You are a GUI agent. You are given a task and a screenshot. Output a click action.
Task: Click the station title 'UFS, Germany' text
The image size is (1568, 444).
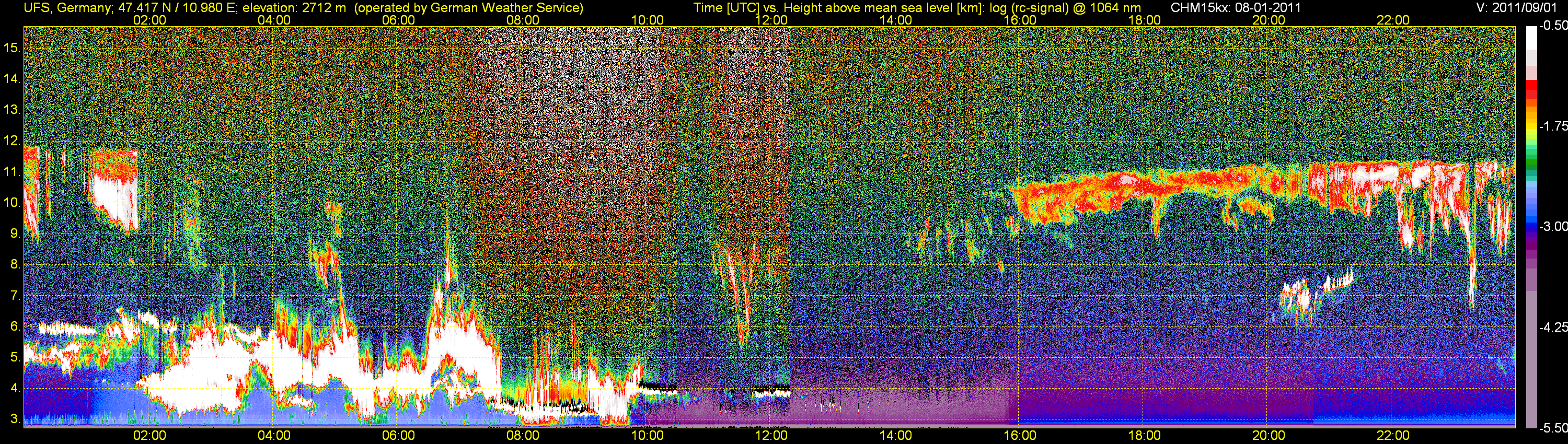67,8
